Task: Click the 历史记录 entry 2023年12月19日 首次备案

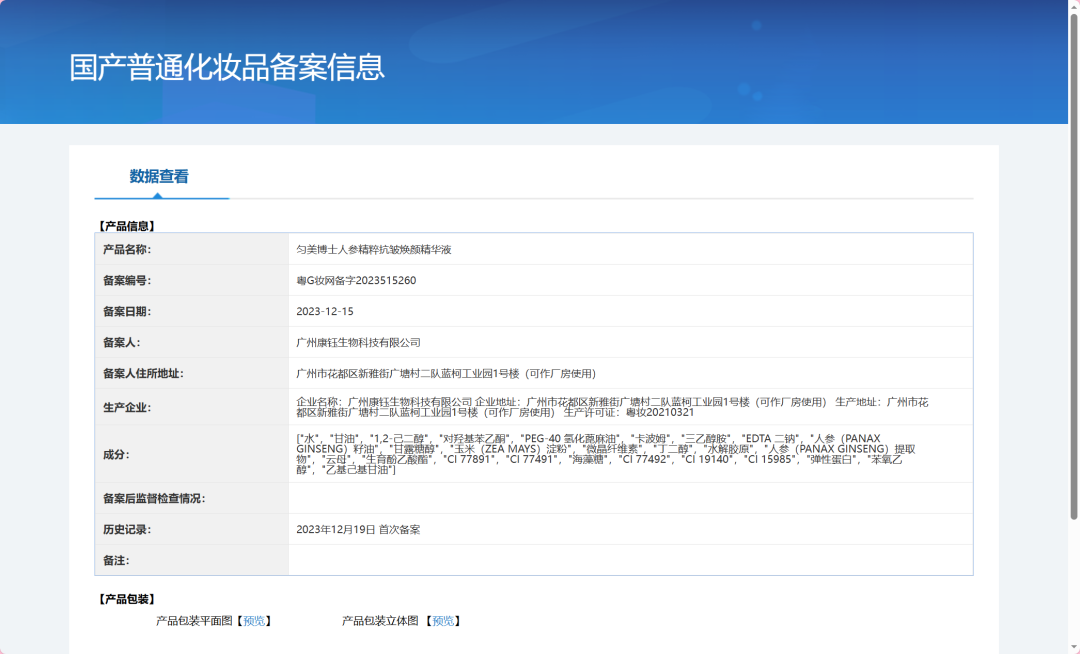Action: tap(358, 529)
